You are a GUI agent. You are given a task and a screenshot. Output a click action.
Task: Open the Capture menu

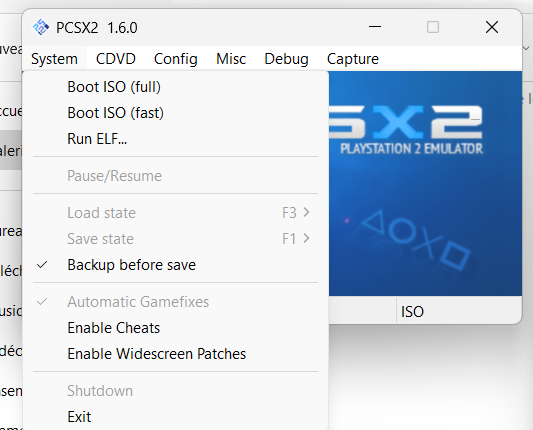353,59
